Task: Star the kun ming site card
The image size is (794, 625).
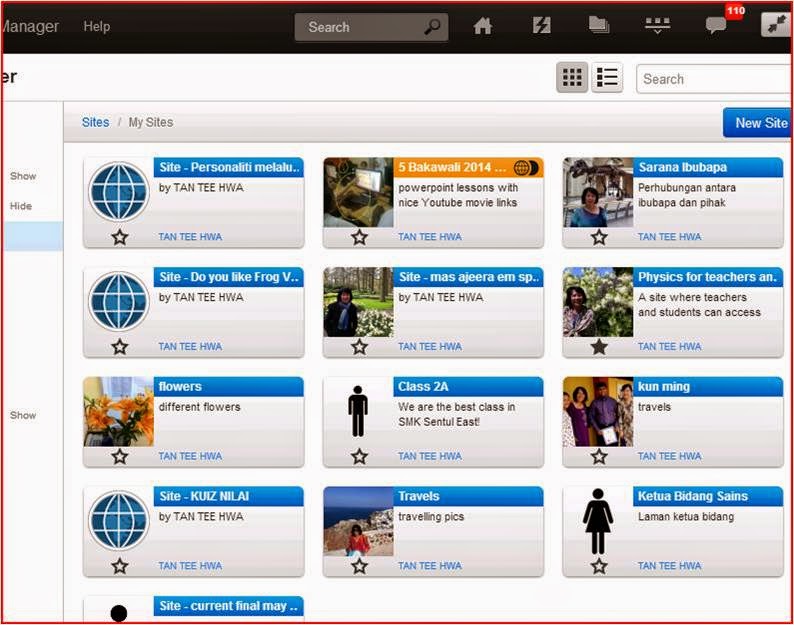Action: (599, 456)
